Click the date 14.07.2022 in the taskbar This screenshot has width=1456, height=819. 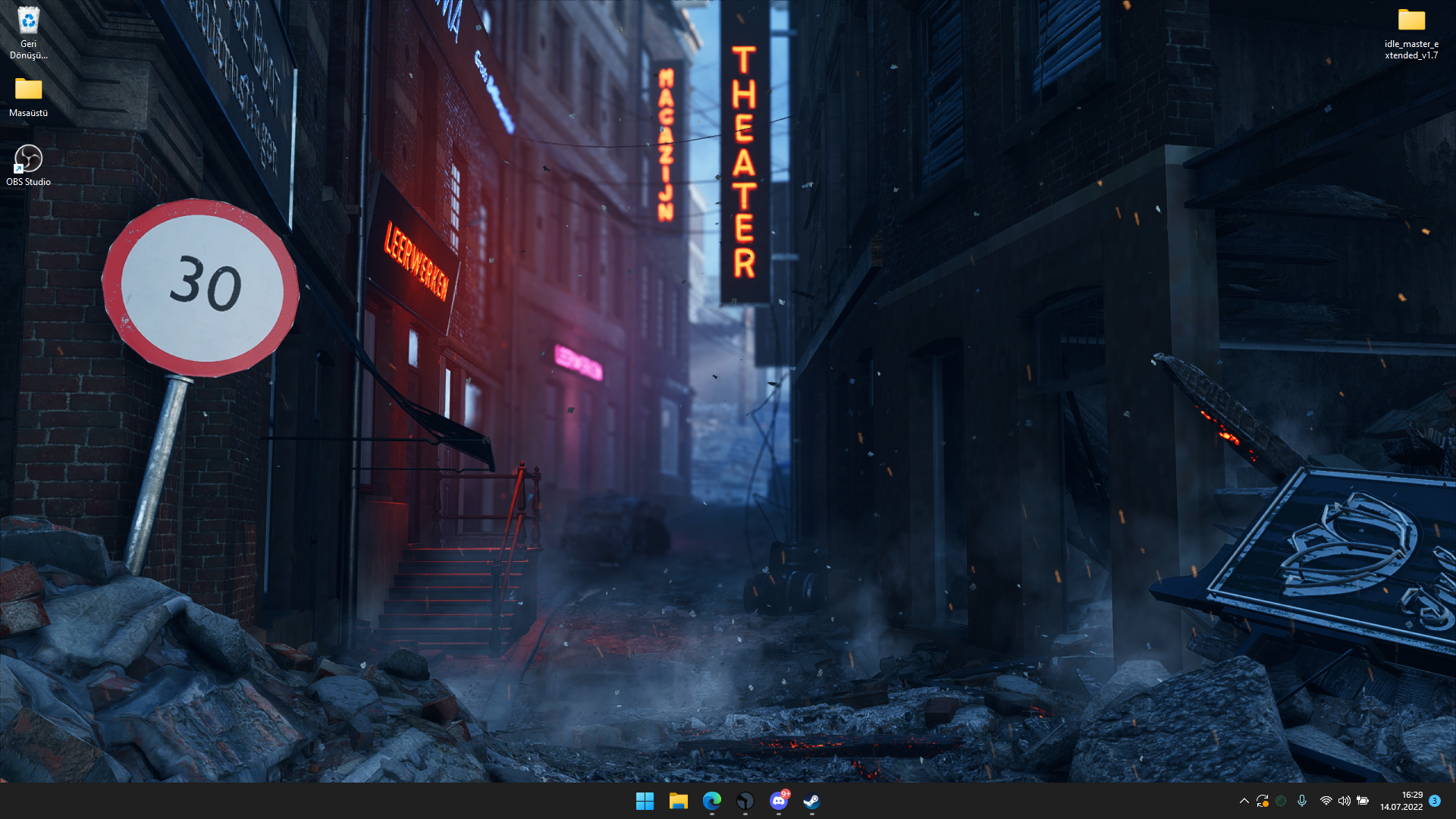click(1401, 807)
